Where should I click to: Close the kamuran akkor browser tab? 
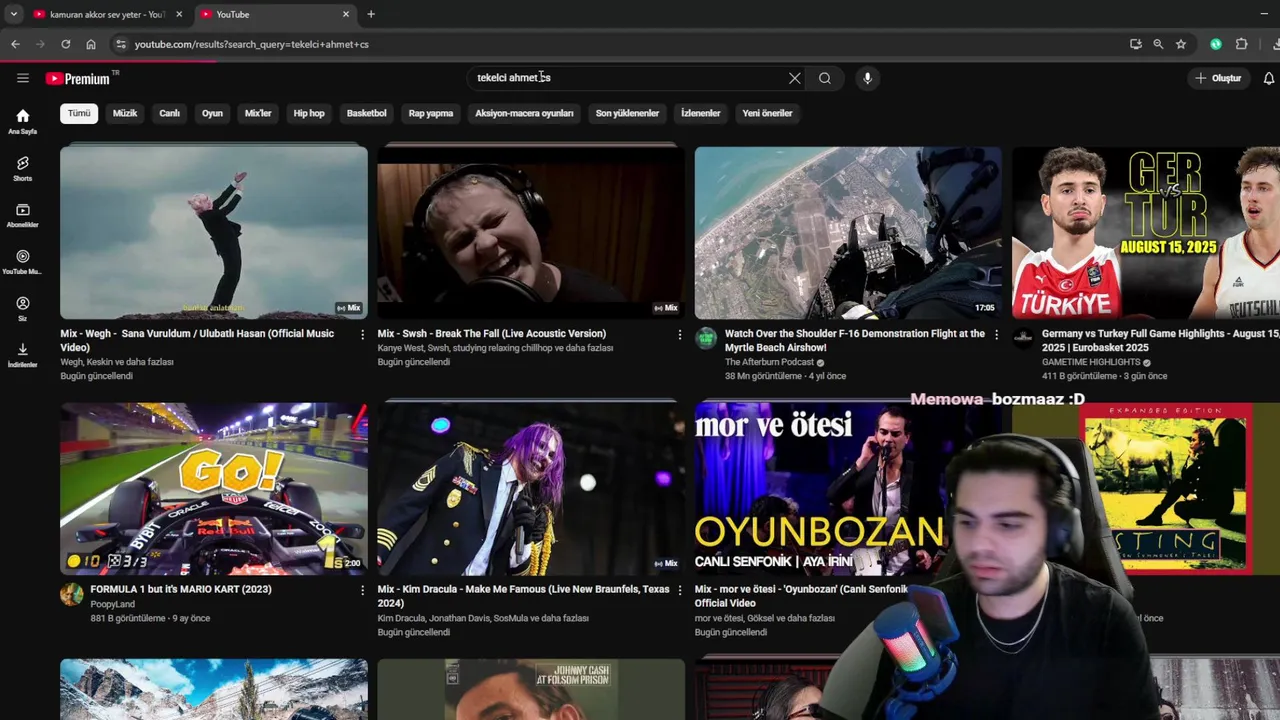click(x=178, y=14)
